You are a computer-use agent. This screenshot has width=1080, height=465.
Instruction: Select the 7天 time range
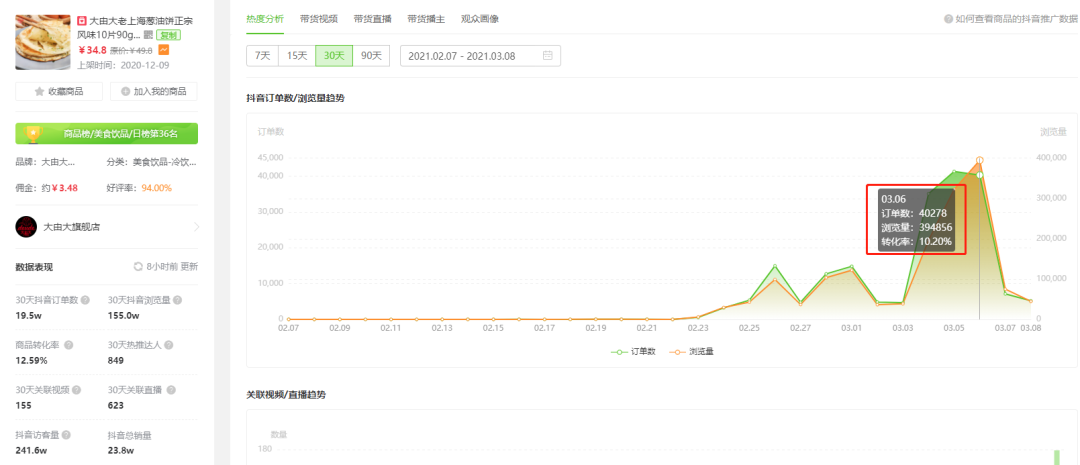pos(262,56)
